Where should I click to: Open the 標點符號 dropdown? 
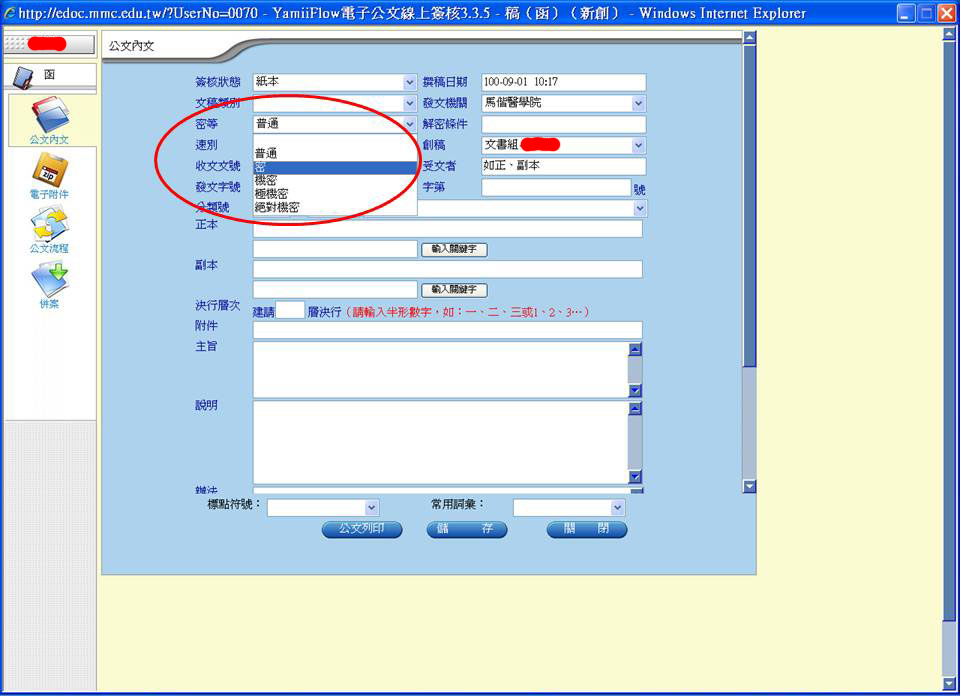point(371,507)
